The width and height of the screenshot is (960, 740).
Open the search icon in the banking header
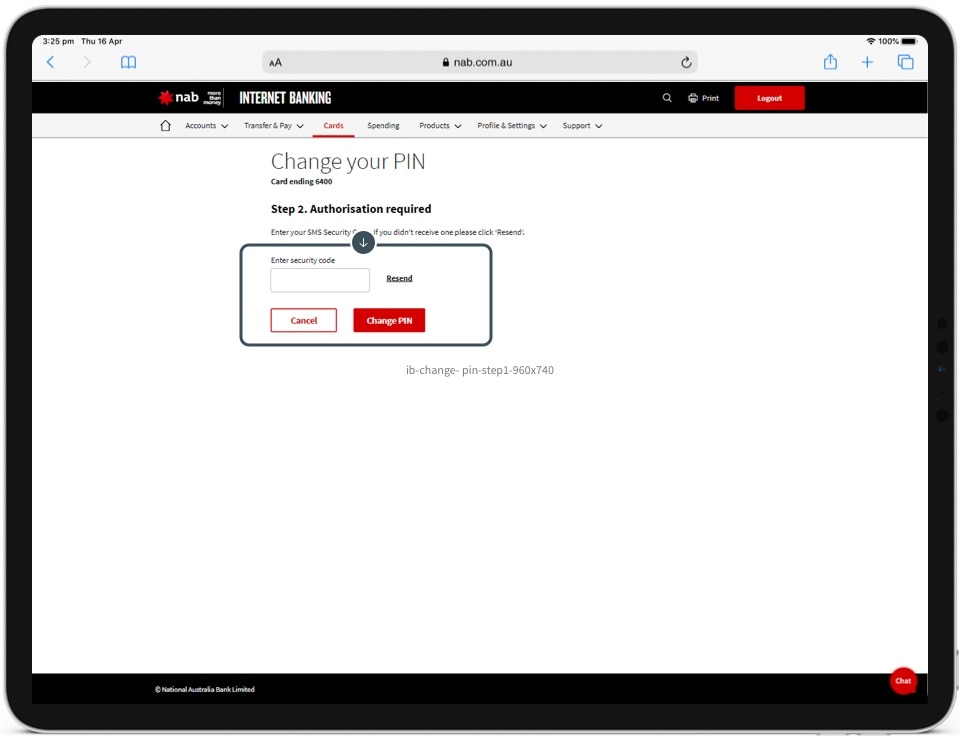point(666,97)
